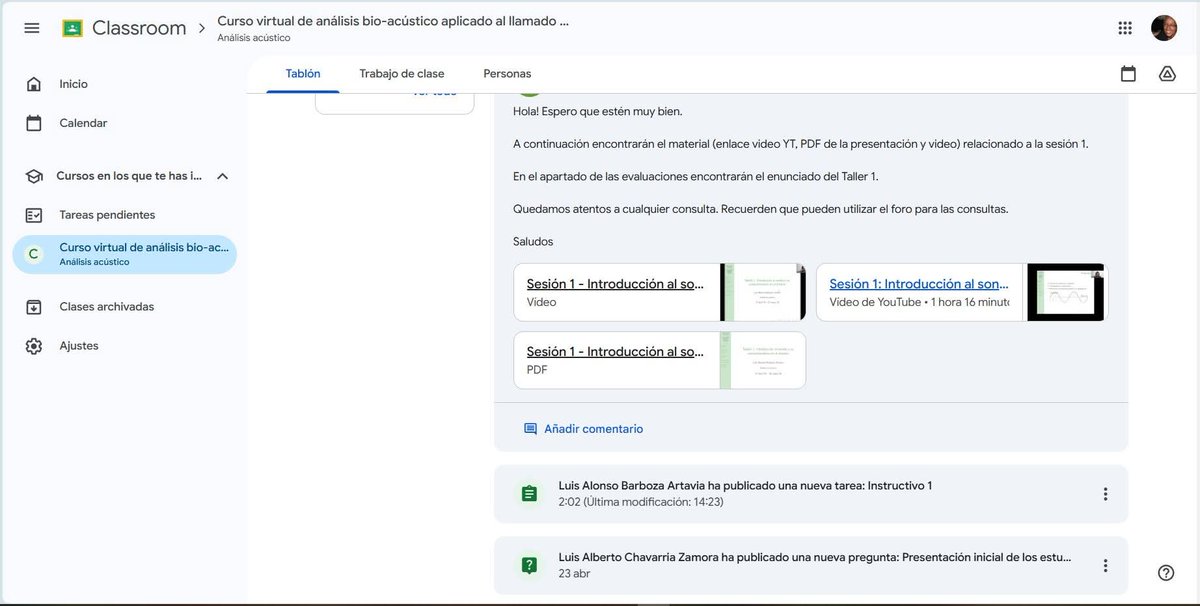Click the PDF attachment thumbnail preview

click(762, 360)
